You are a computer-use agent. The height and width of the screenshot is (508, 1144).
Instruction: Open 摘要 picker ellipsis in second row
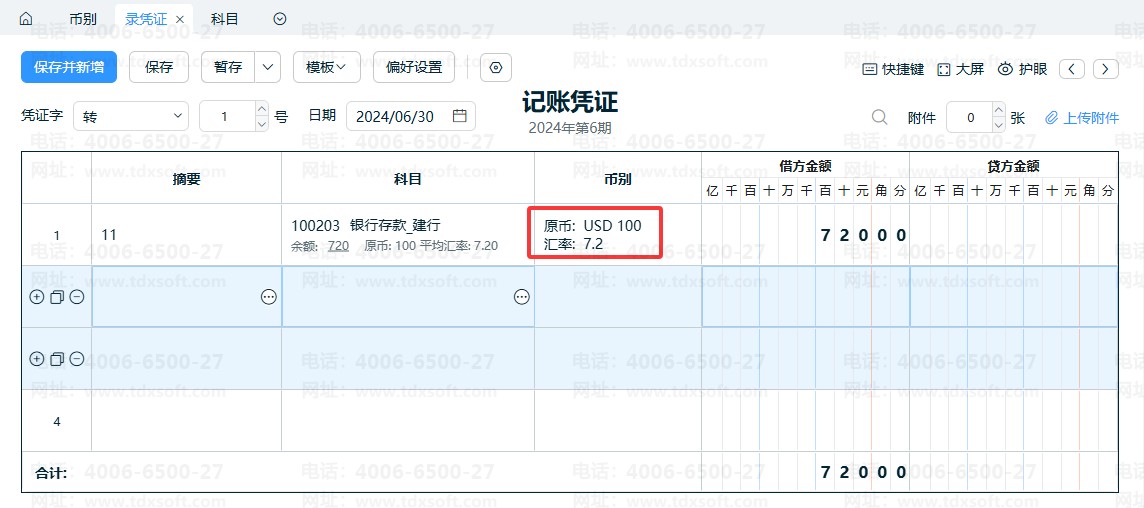(268, 297)
